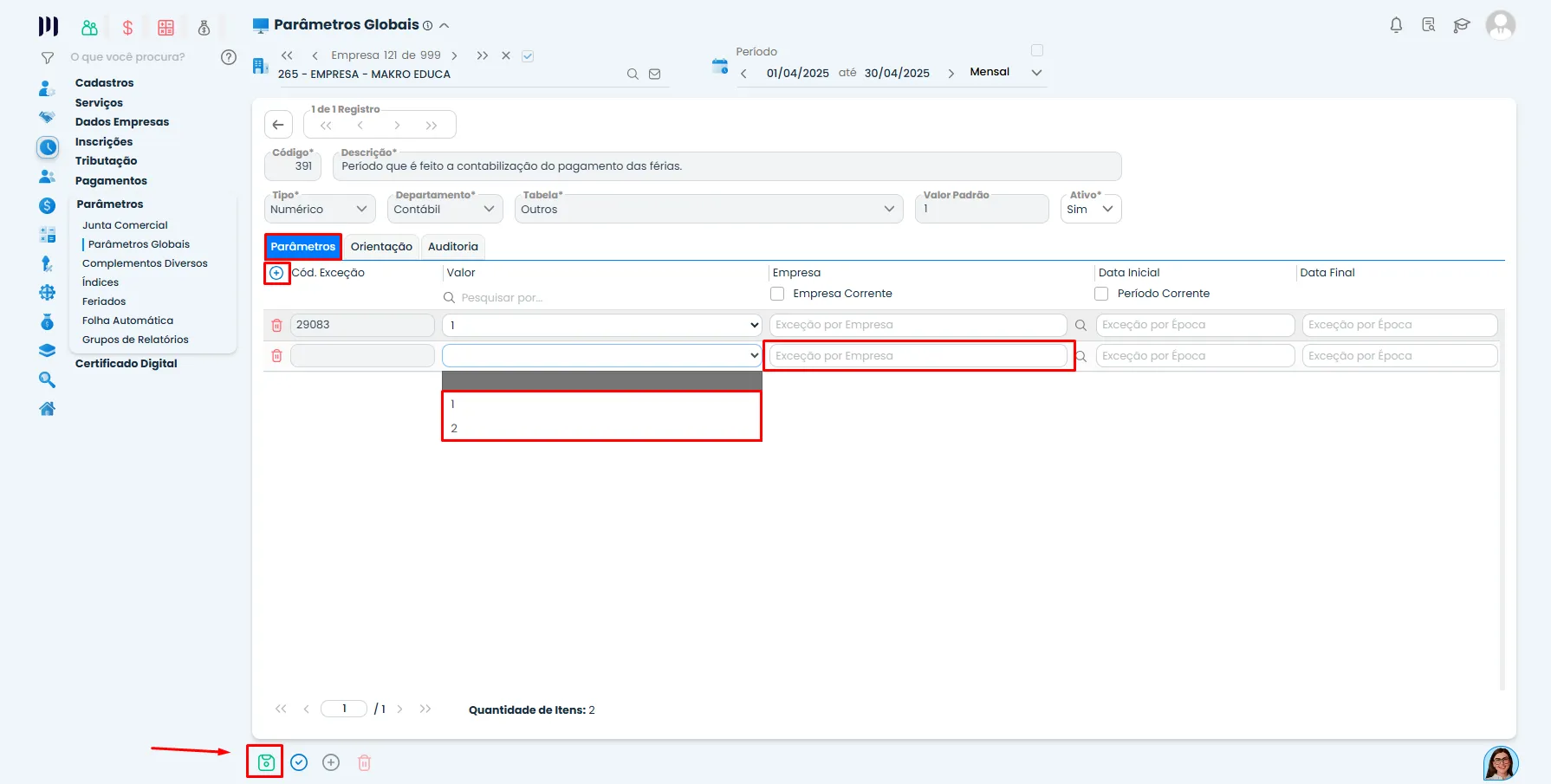Click the Pesquisar por search field
Viewport: 1551px width, 784px height.
tap(601, 298)
